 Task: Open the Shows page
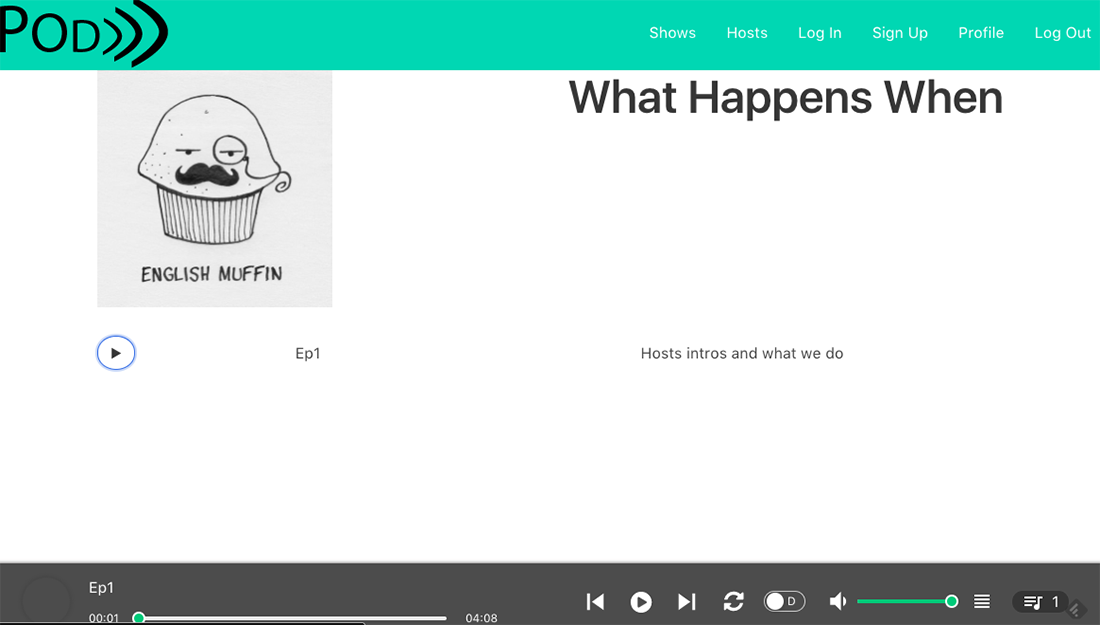point(672,33)
